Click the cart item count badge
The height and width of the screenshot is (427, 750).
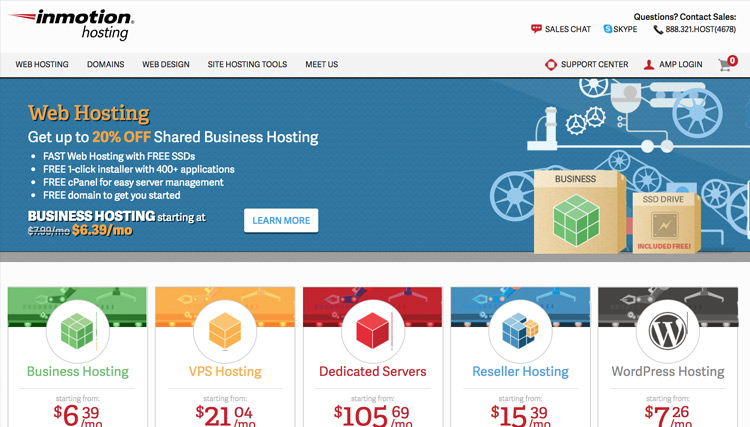[x=732, y=60]
